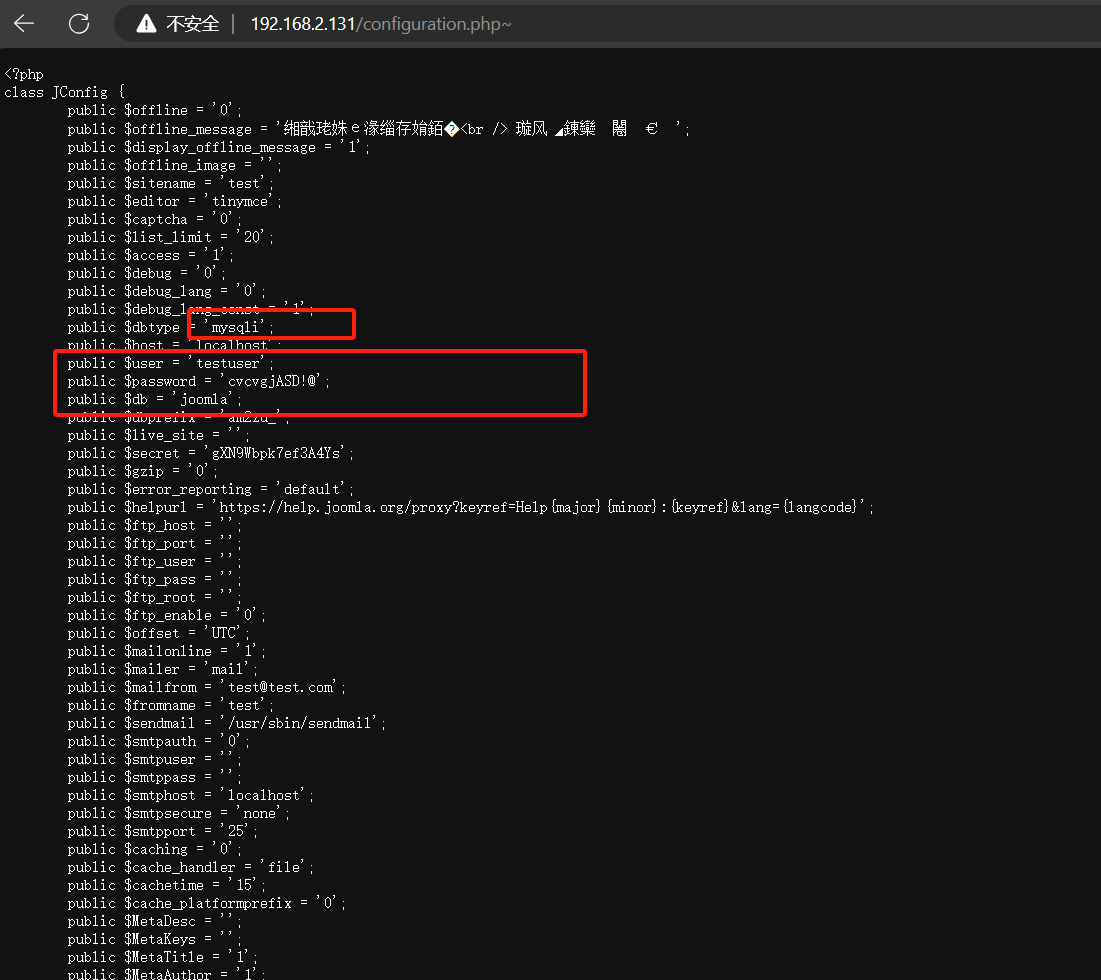The width and height of the screenshot is (1101, 980).
Task: Click the '$caching = '0'' line
Action: coord(154,849)
